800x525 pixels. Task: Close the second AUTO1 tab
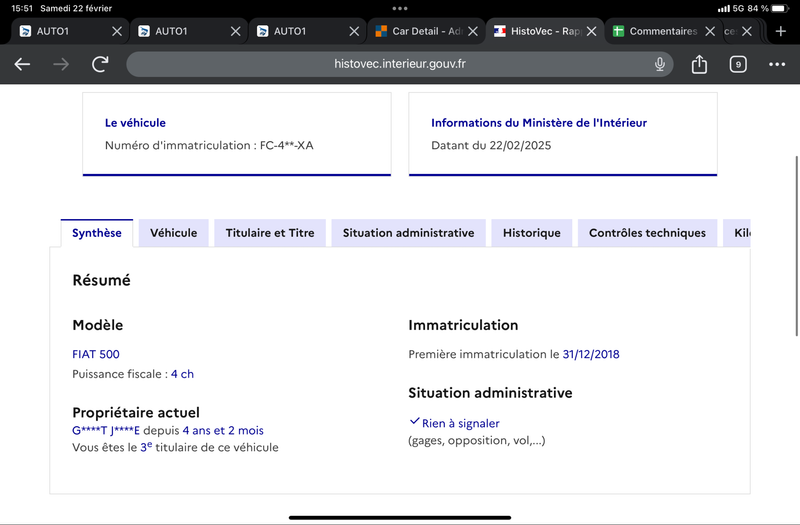[235, 31]
